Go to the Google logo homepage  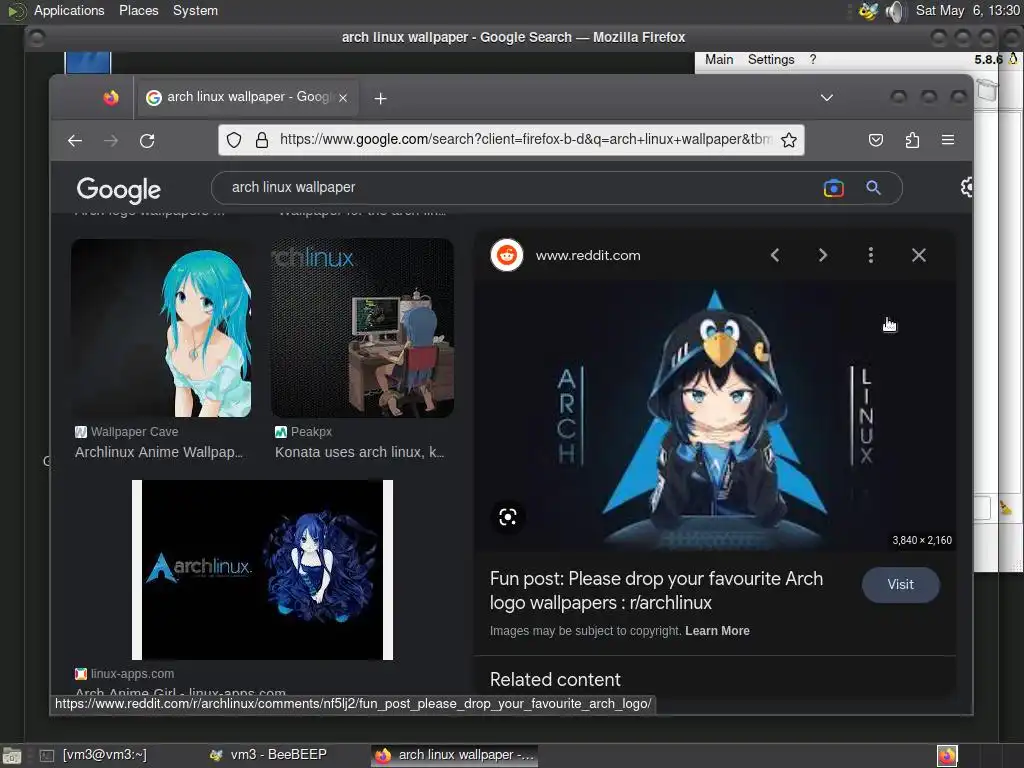(119, 189)
